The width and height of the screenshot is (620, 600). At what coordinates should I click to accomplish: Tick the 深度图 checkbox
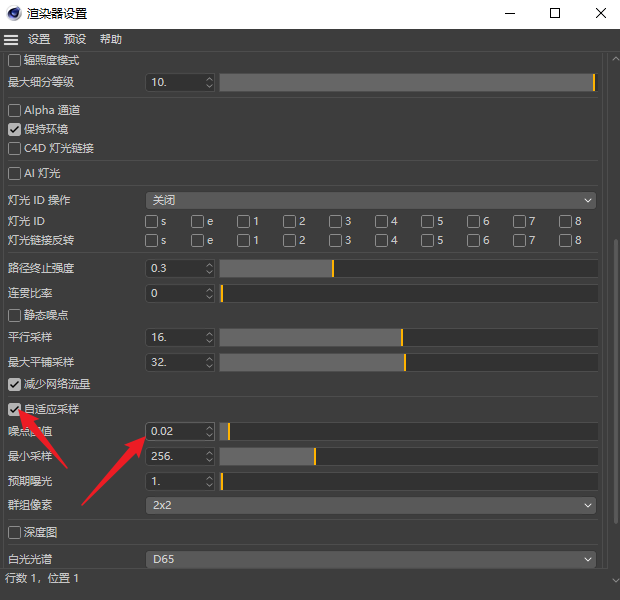(x=15, y=532)
